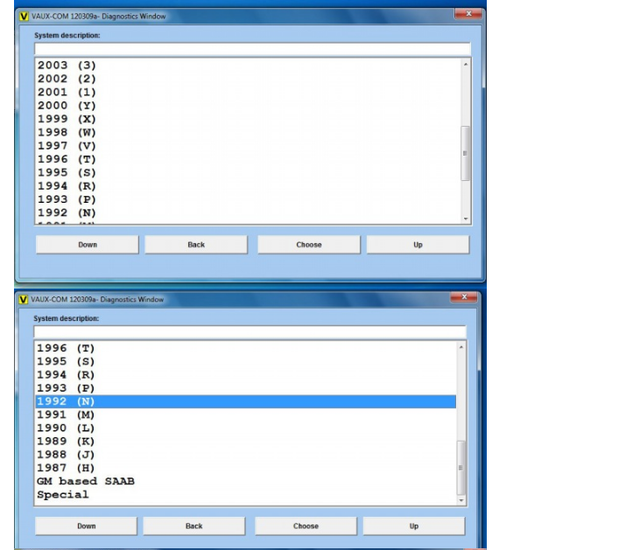Close the lower VAUX-COM diagnostics window
The image size is (640, 550).
(x=463, y=298)
